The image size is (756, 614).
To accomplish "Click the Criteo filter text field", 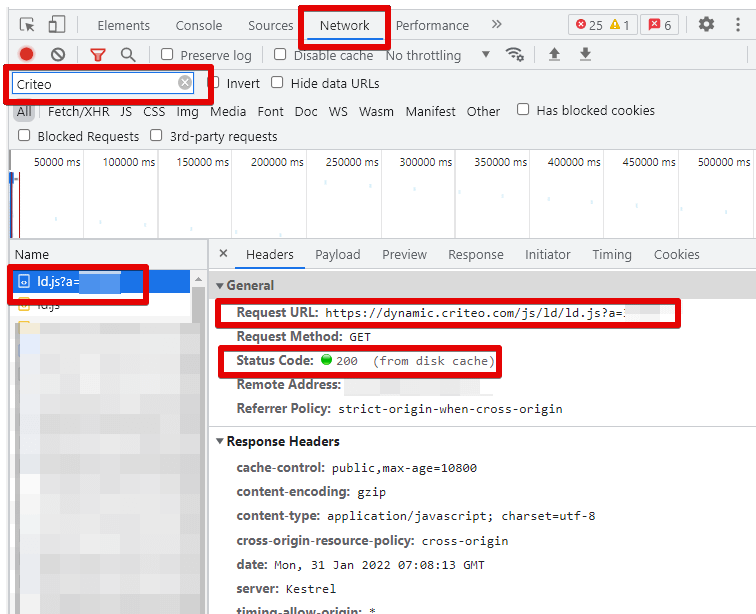I will click(x=95, y=84).
